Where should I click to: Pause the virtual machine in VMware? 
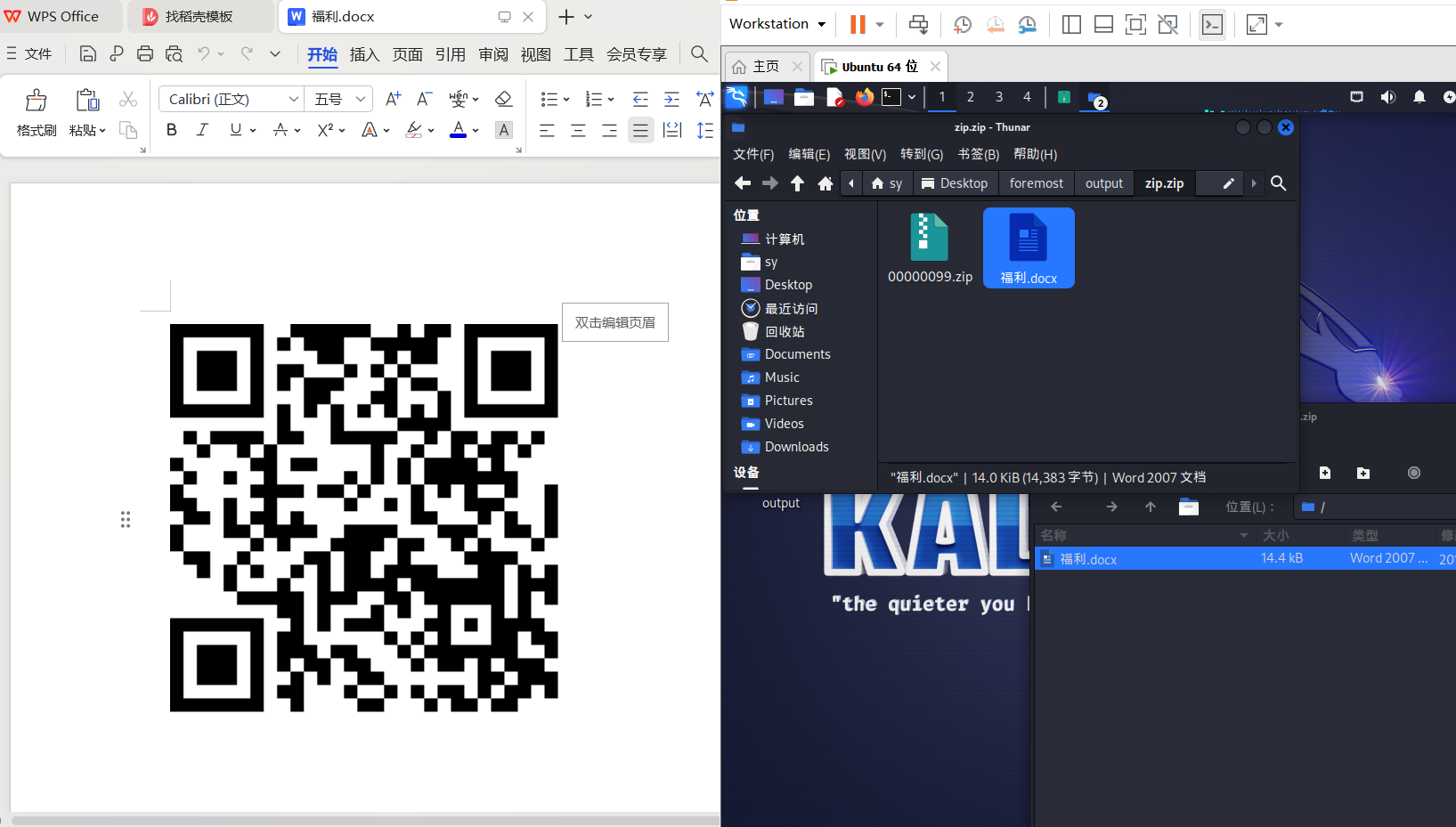(858, 24)
